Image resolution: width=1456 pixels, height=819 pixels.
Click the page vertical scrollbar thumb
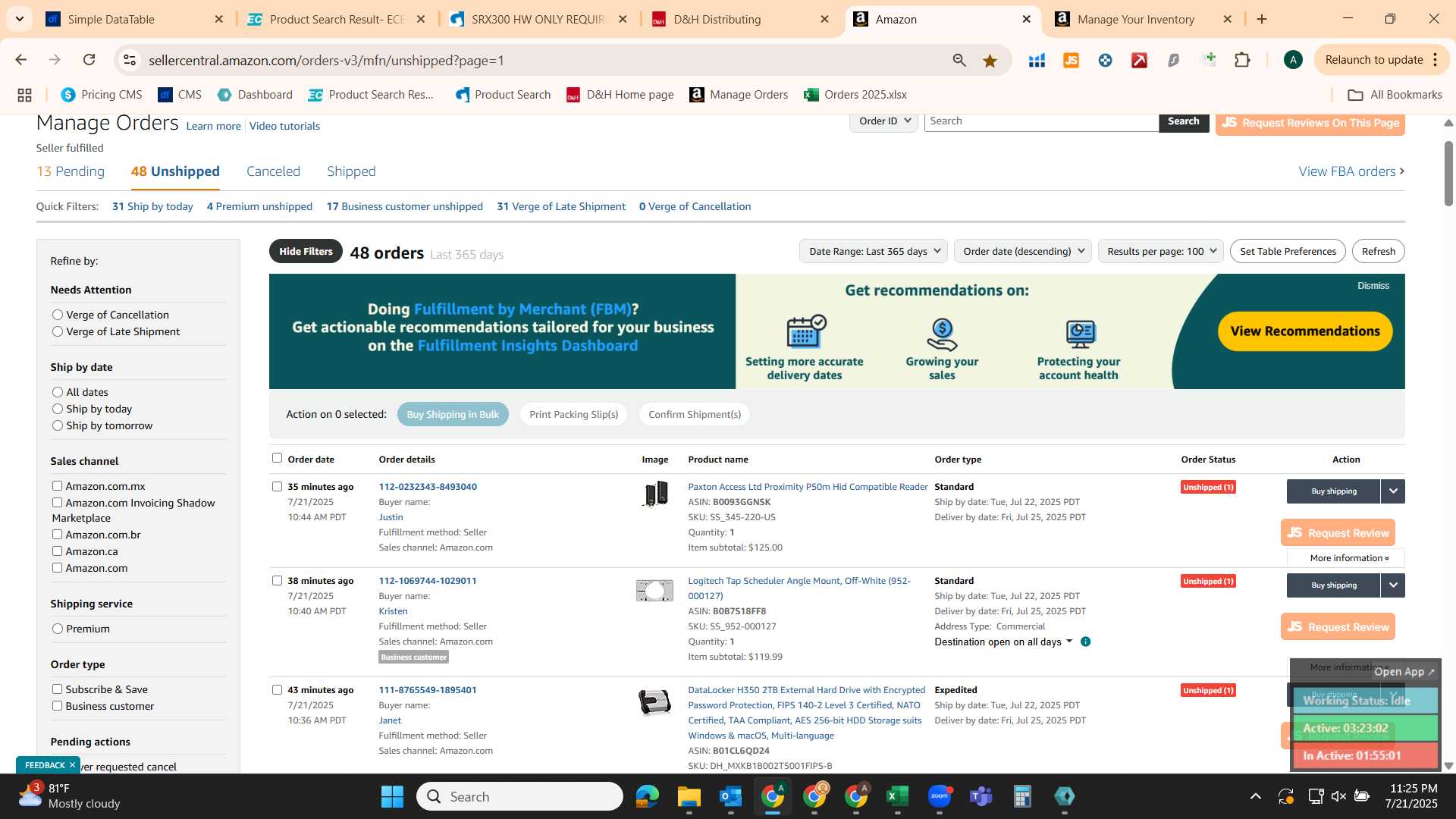point(1448,174)
